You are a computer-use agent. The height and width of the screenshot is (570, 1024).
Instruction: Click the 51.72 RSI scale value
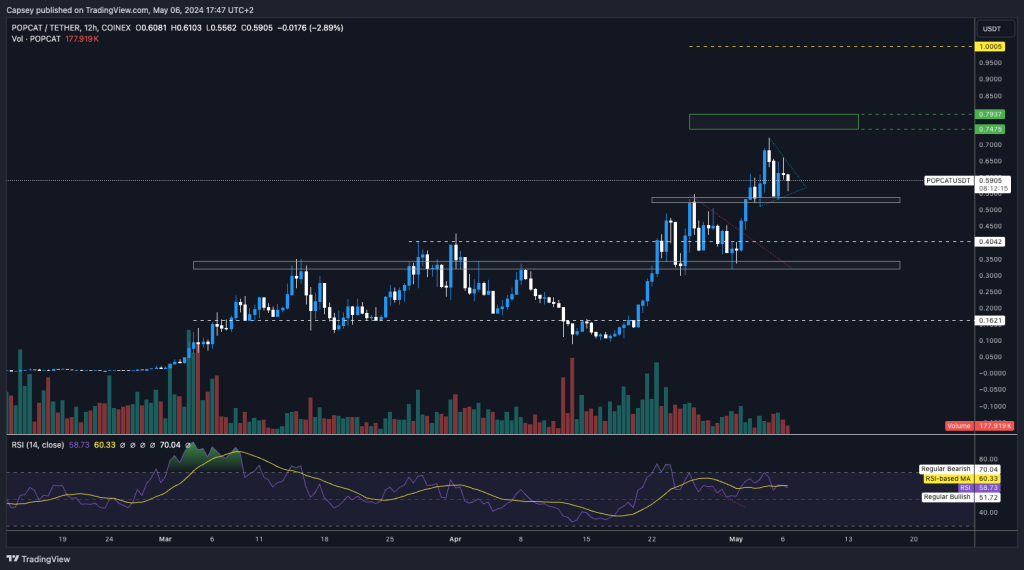pos(988,498)
